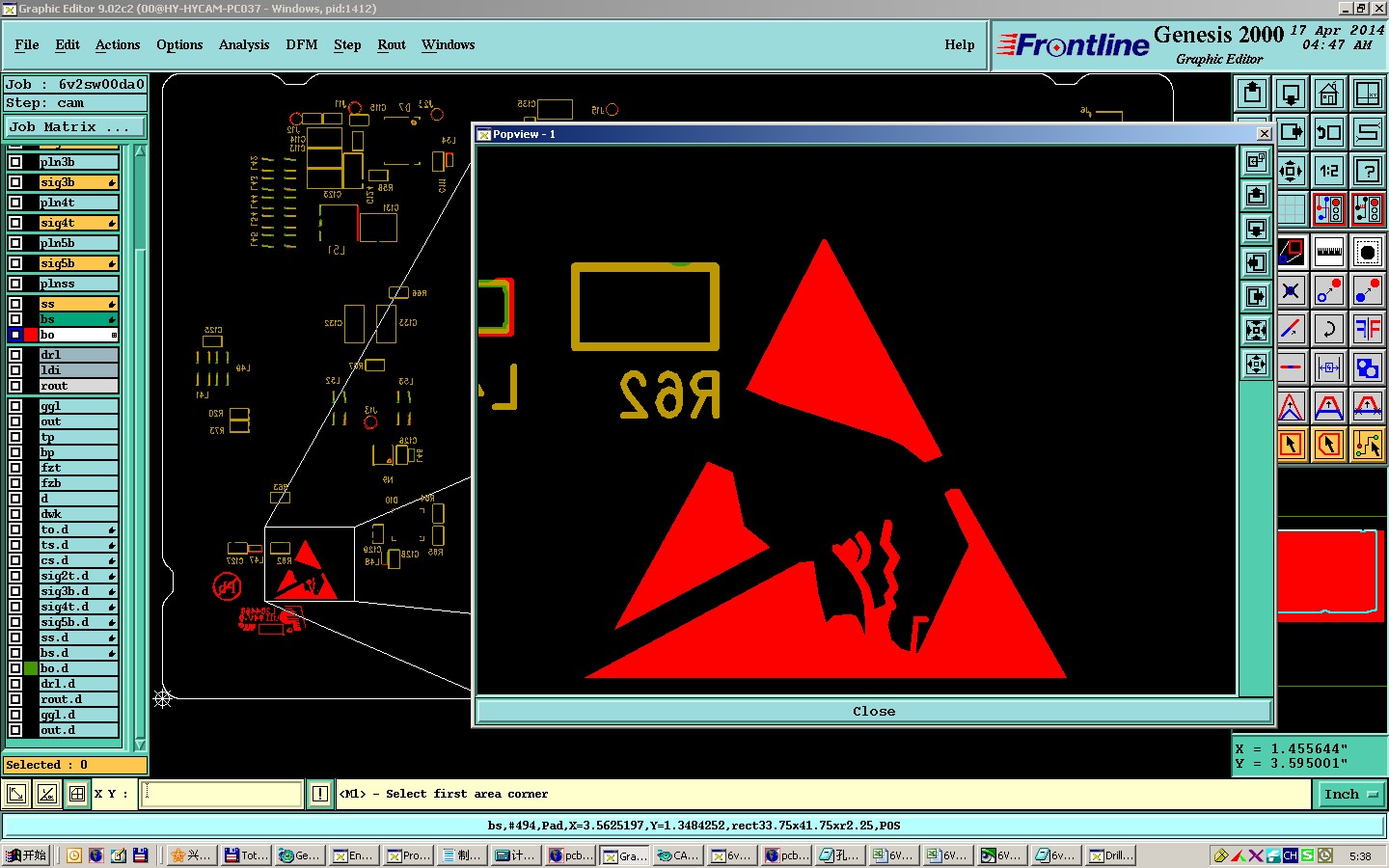Image resolution: width=1389 pixels, height=868 pixels.
Task: Click the snap-to-net traffic light icon
Action: click(1329, 208)
